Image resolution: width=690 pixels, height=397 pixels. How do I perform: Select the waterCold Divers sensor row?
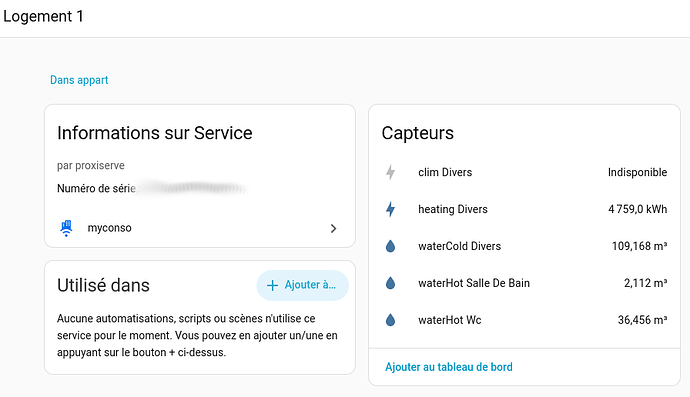525,246
